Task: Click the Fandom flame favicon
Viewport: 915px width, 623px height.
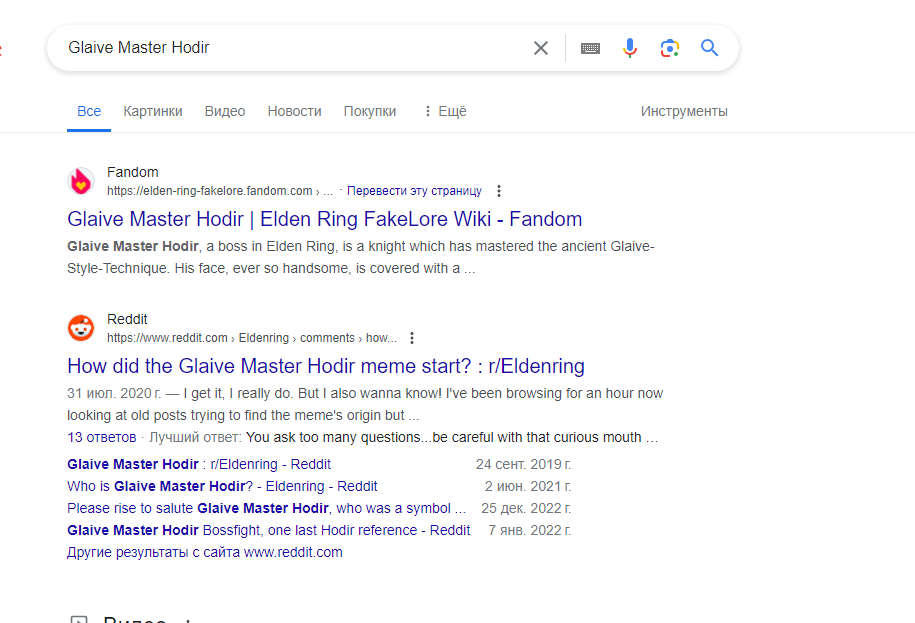Action: pyautogui.click(x=81, y=181)
